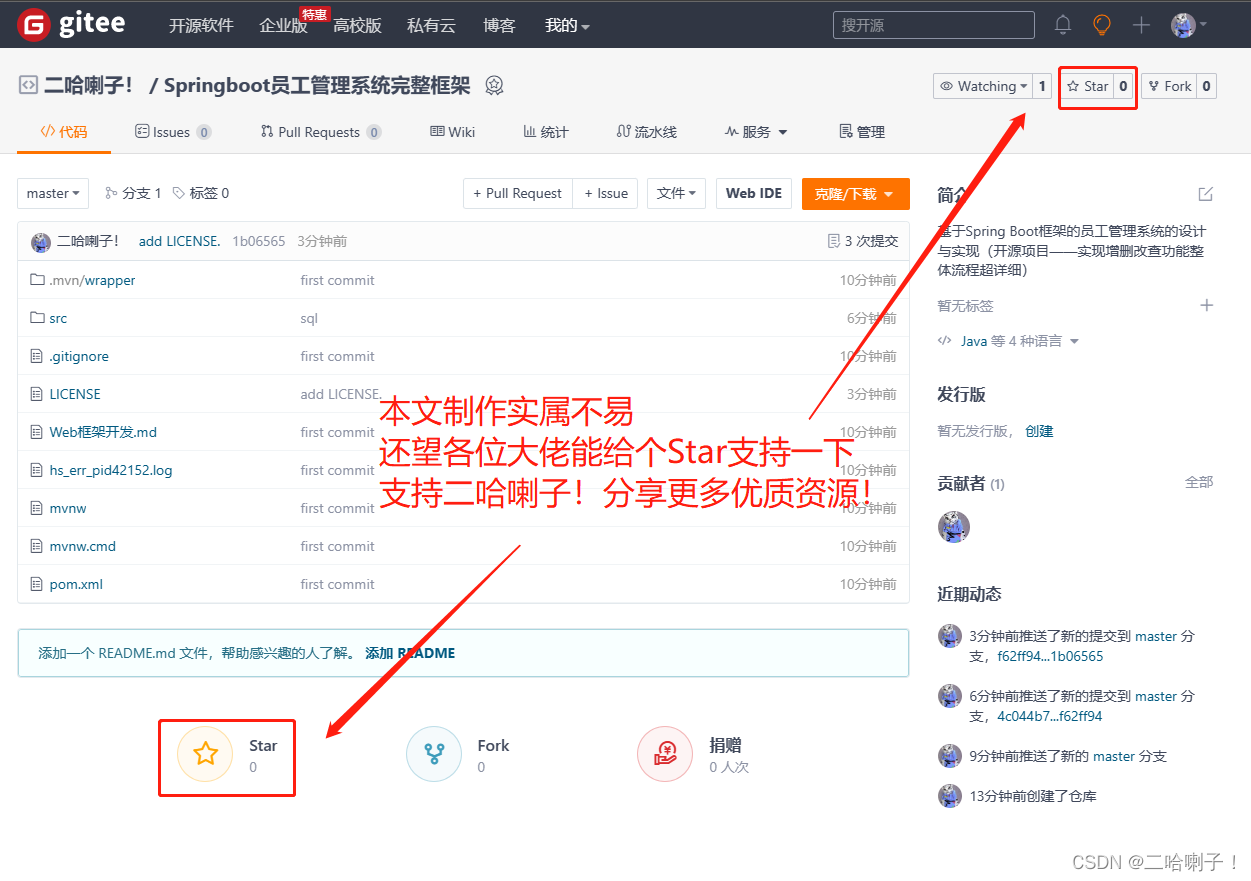Viewport: 1251px width, 881px height.
Task: Expand the 我的 menu in header
Action: (x=567, y=25)
